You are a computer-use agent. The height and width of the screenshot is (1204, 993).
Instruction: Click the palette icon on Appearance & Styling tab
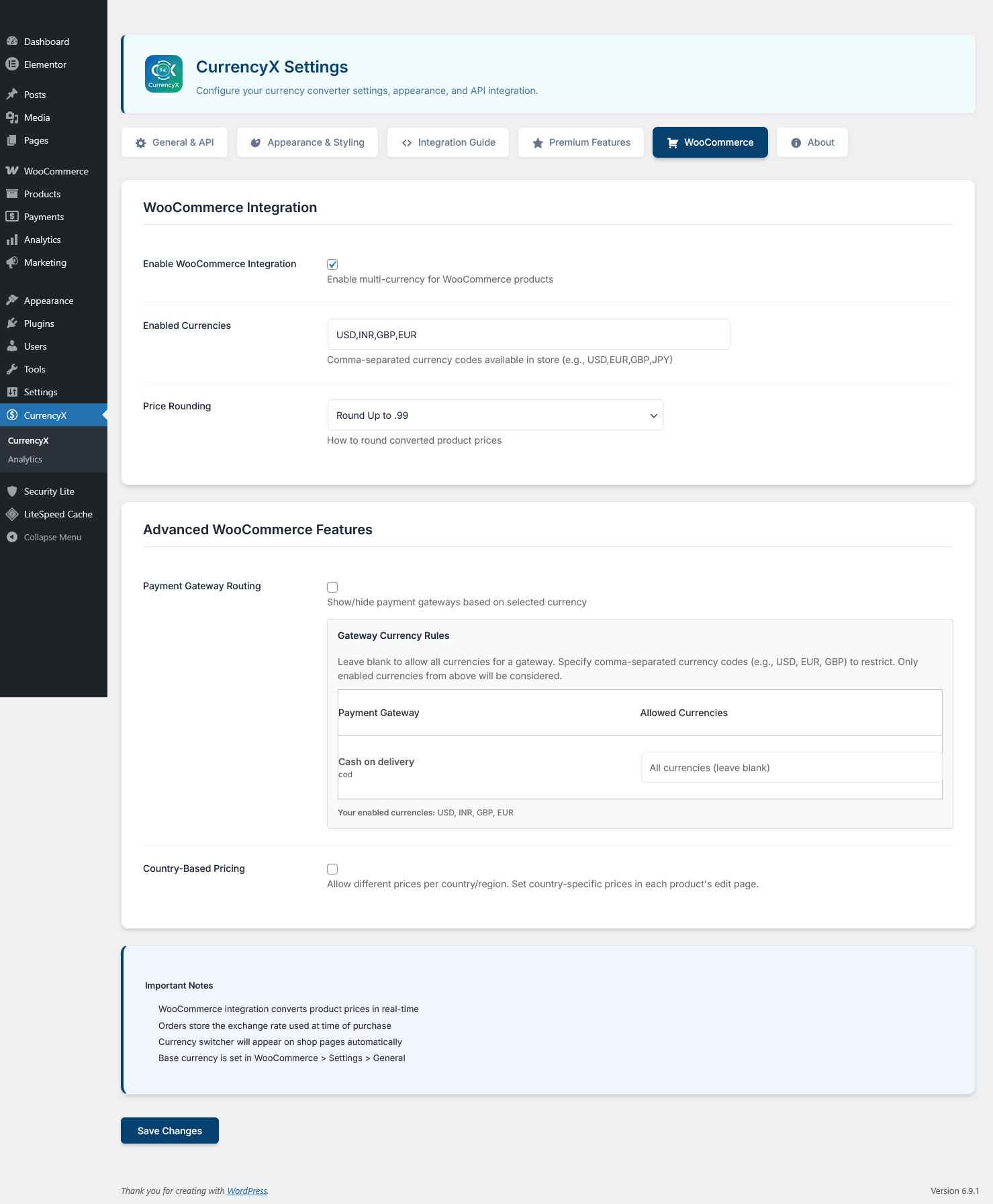tap(256, 143)
